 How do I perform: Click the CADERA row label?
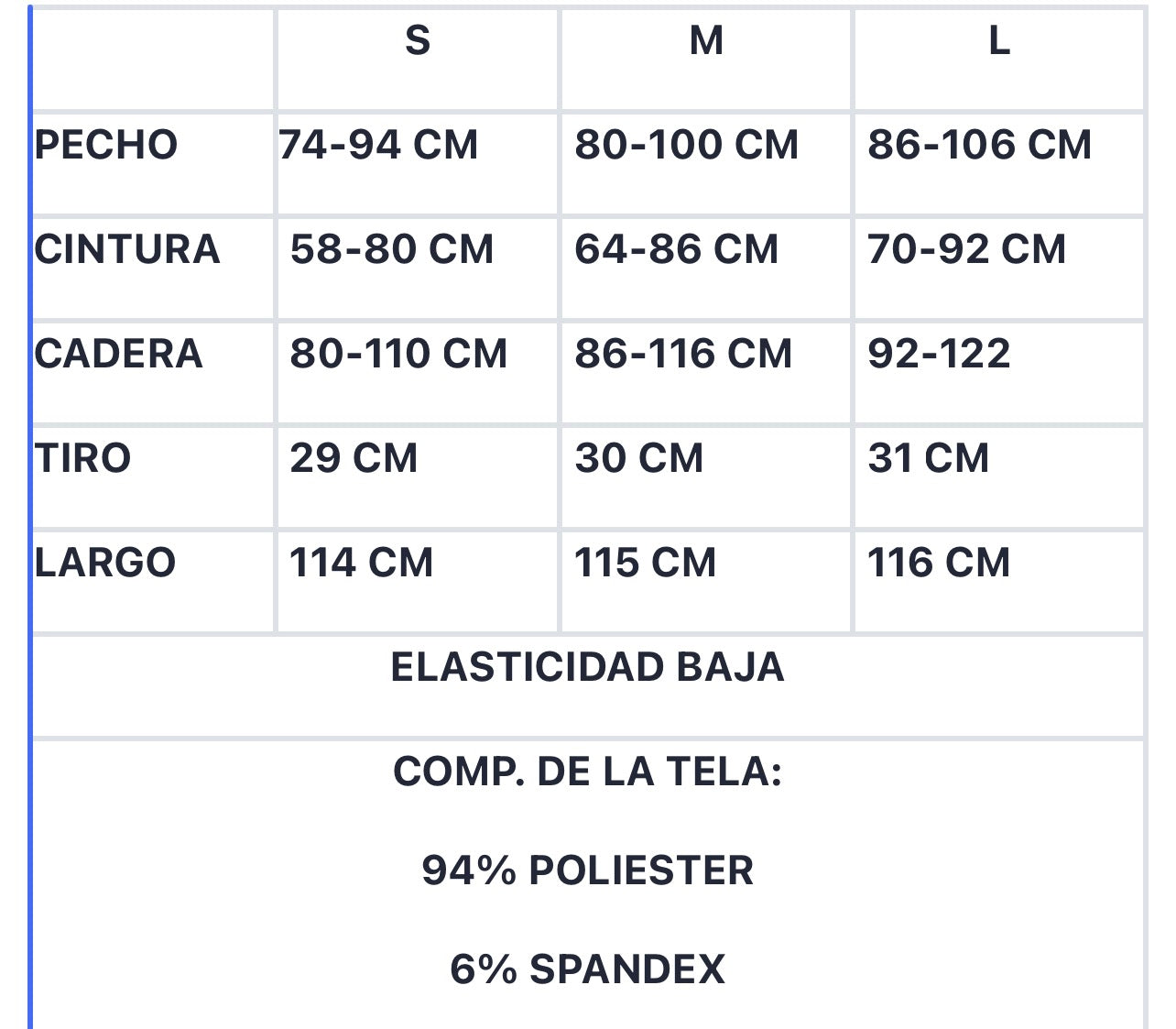coord(118,354)
